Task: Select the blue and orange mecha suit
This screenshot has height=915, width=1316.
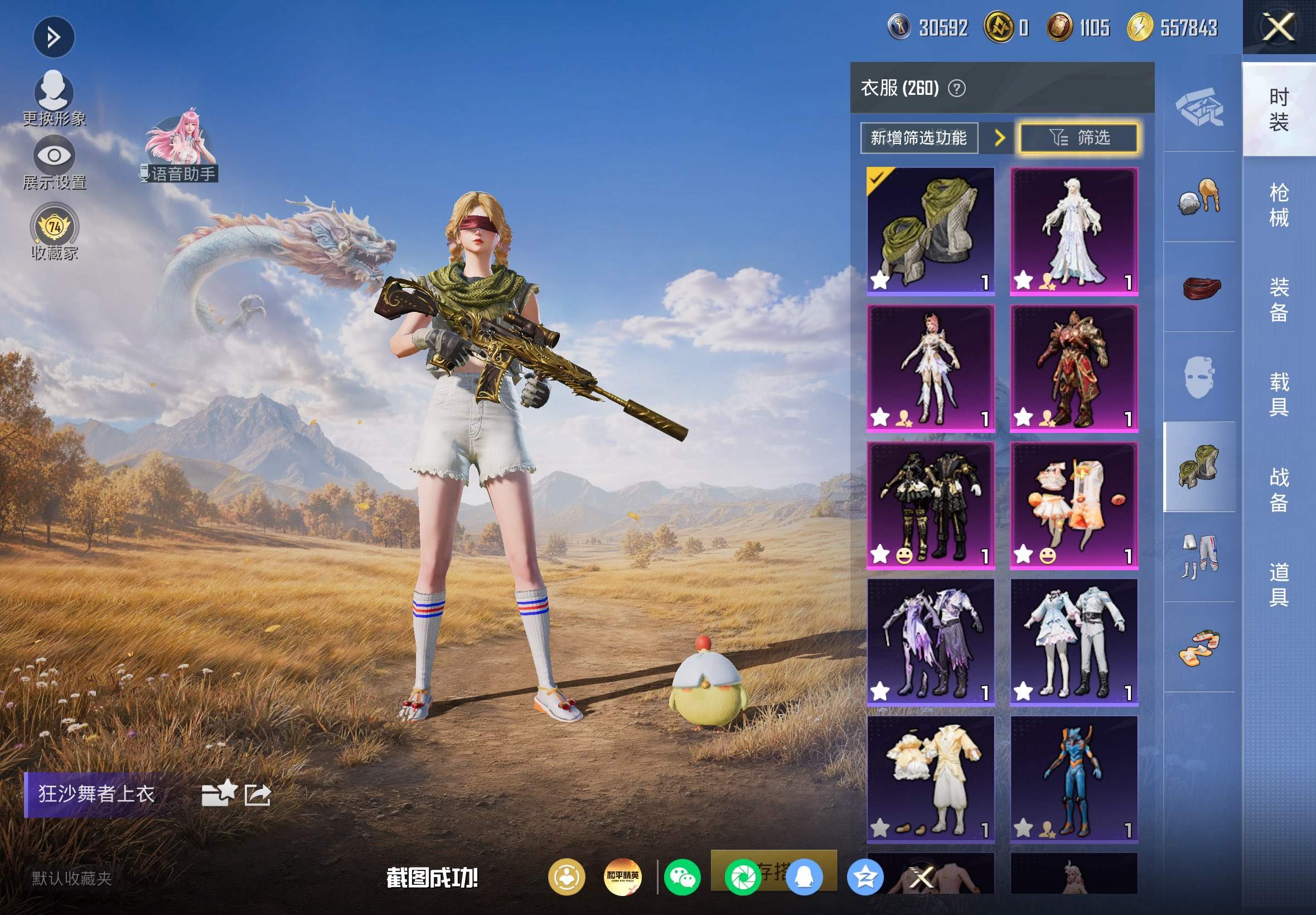Action: [1073, 779]
